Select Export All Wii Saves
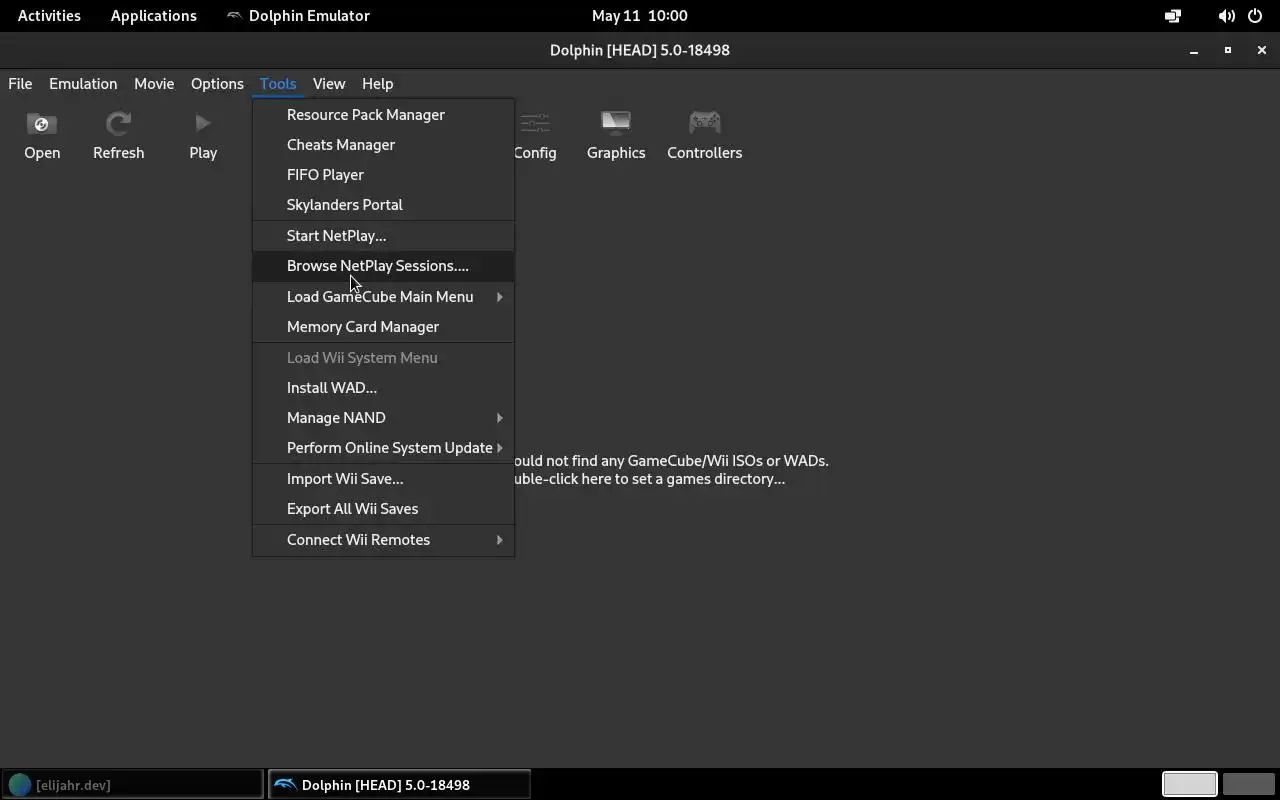 click(383, 509)
